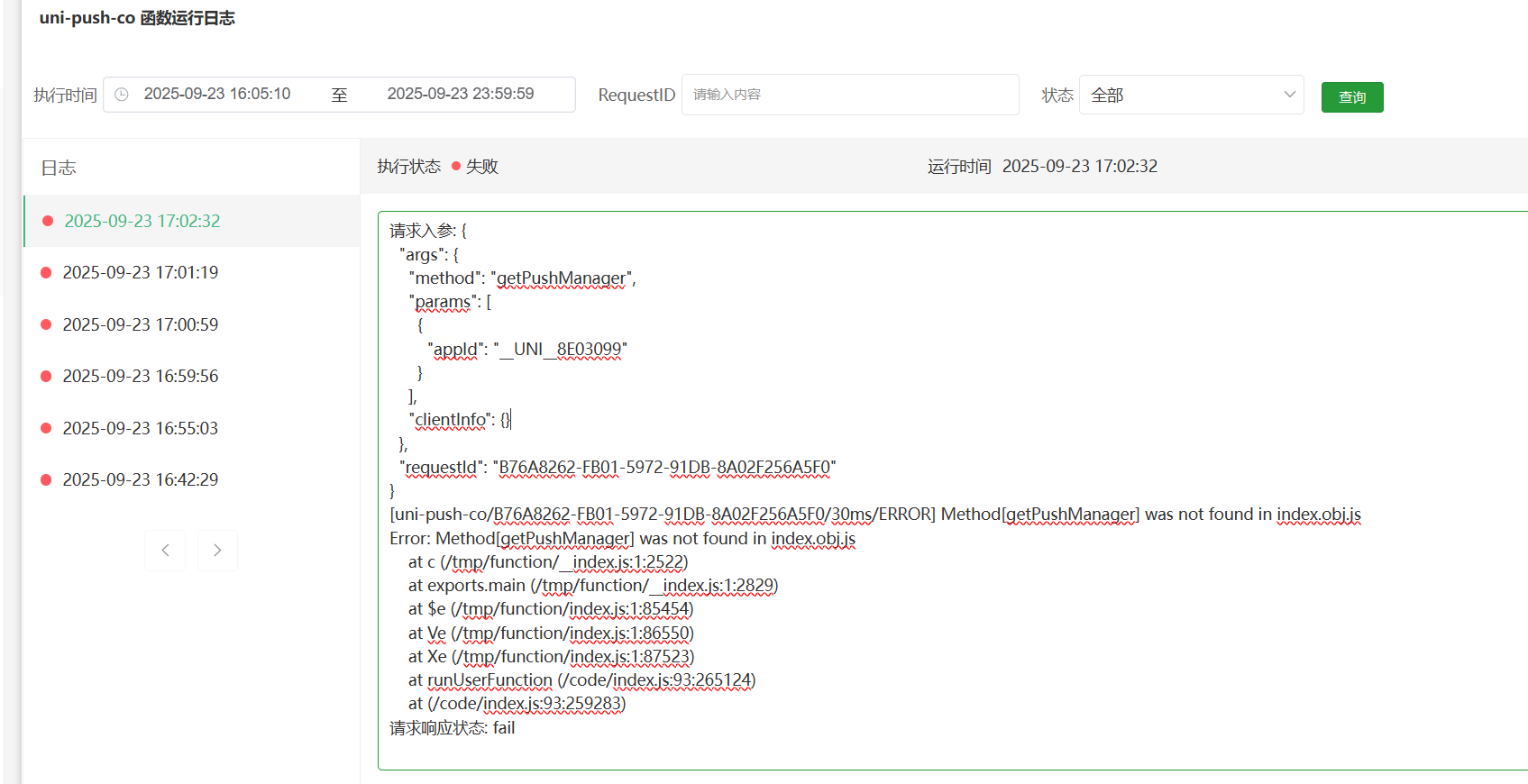Click the 请求入参: { line
The width and height of the screenshot is (1528, 784).
point(428,231)
